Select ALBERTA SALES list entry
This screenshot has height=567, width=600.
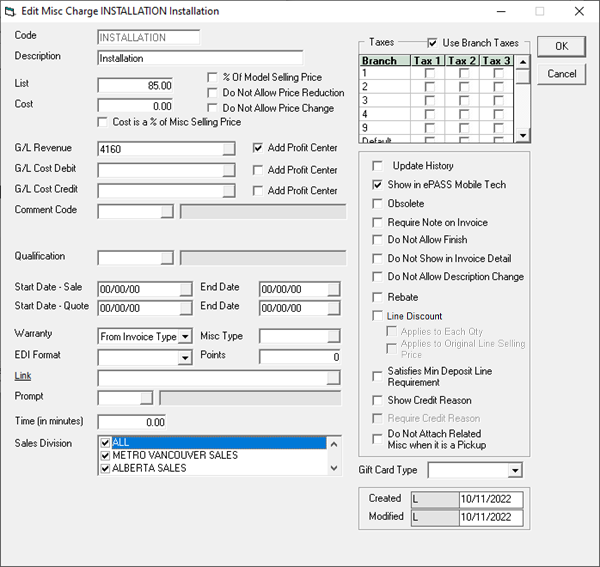149,468
